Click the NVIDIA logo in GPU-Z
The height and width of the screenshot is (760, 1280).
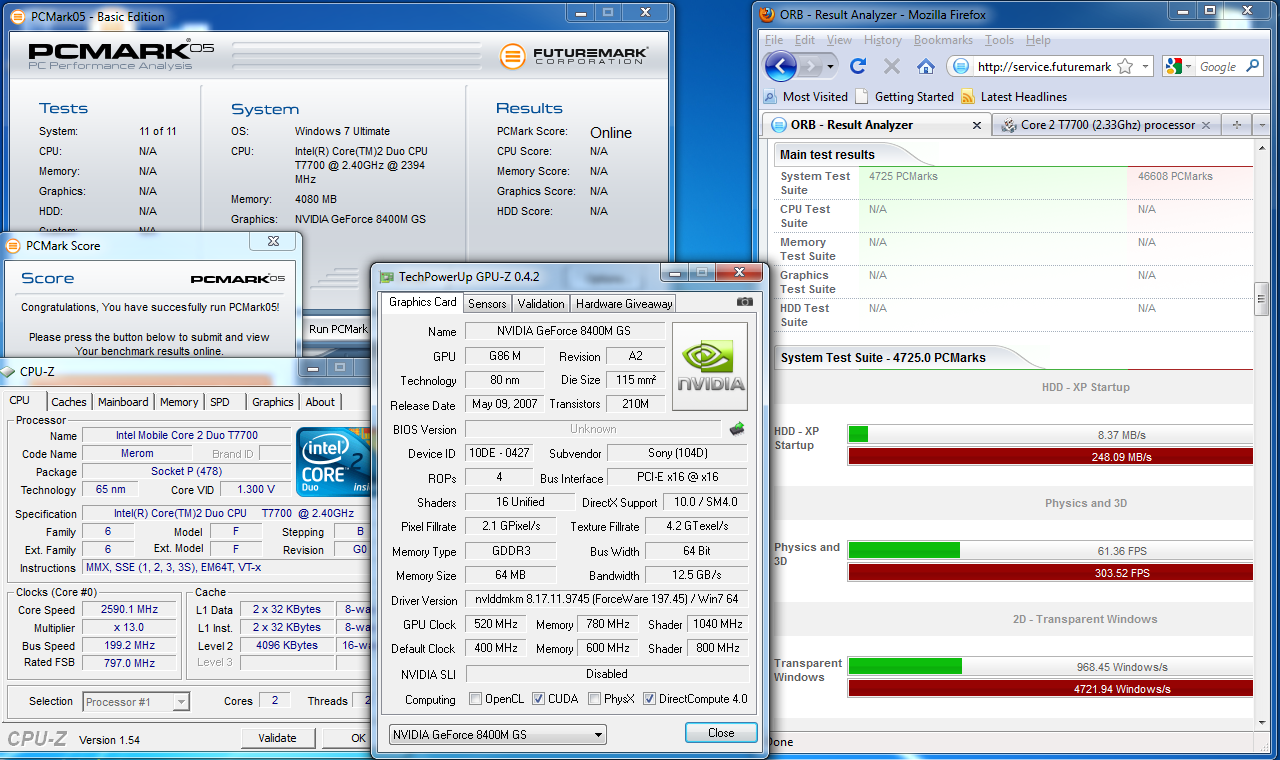(x=710, y=366)
